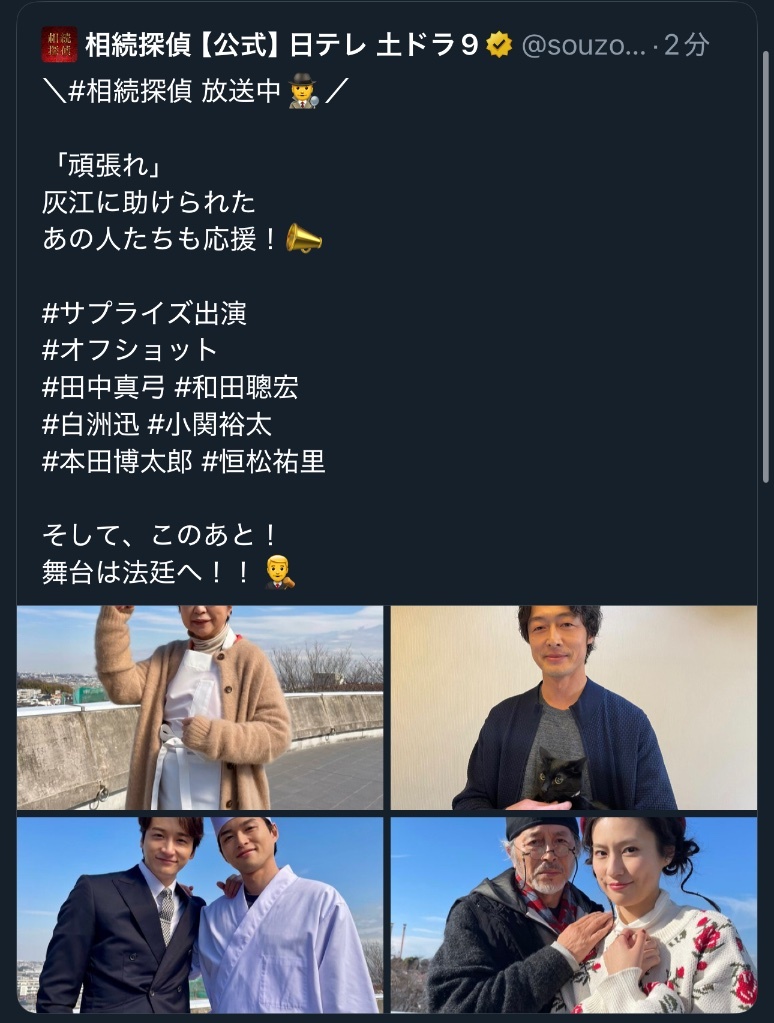774x1023 pixels.
Task: Open hashtag #和田聰宏
Action: (237, 388)
